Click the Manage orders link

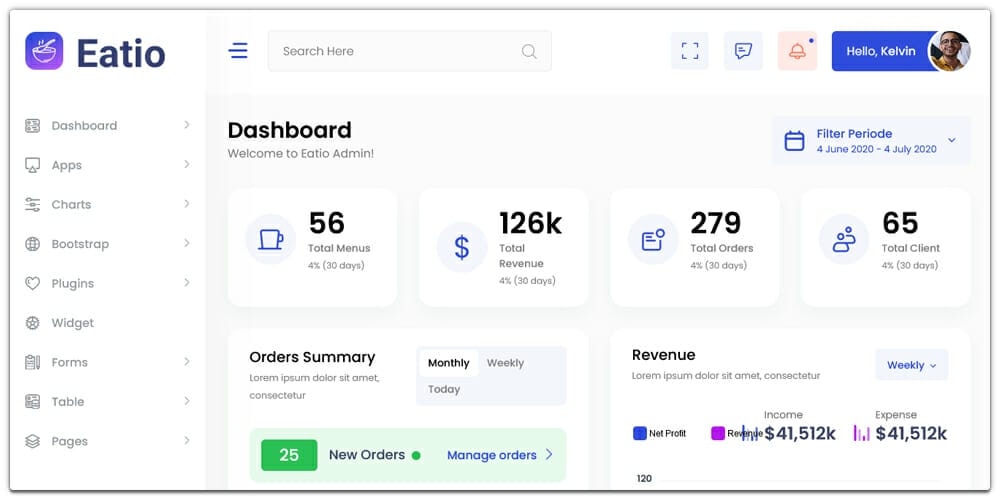[500, 455]
